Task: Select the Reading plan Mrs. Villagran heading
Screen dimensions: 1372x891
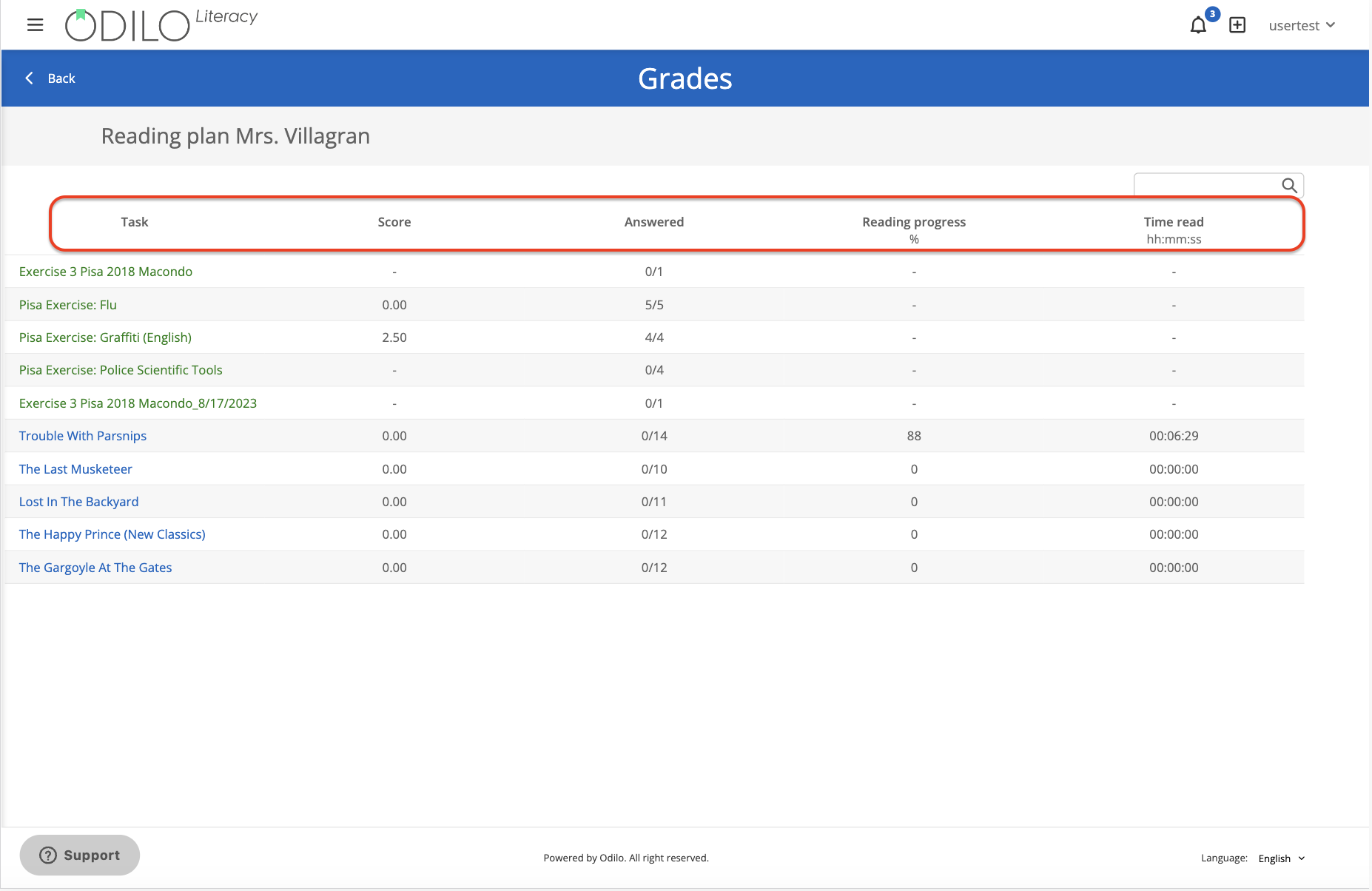Action: click(x=235, y=135)
